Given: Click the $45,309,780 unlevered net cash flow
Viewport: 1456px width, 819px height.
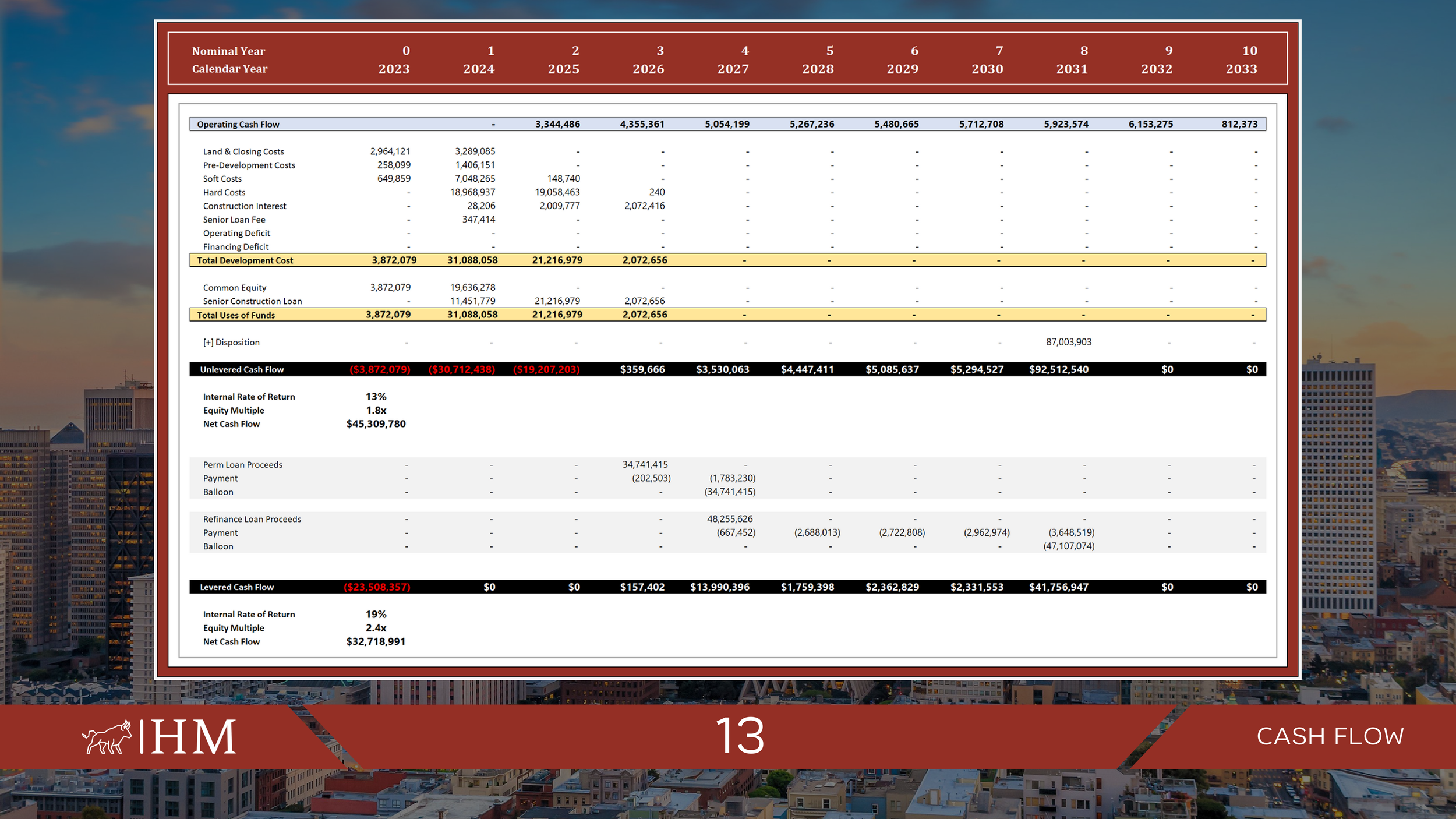Looking at the screenshot, I should pyautogui.click(x=376, y=424).
